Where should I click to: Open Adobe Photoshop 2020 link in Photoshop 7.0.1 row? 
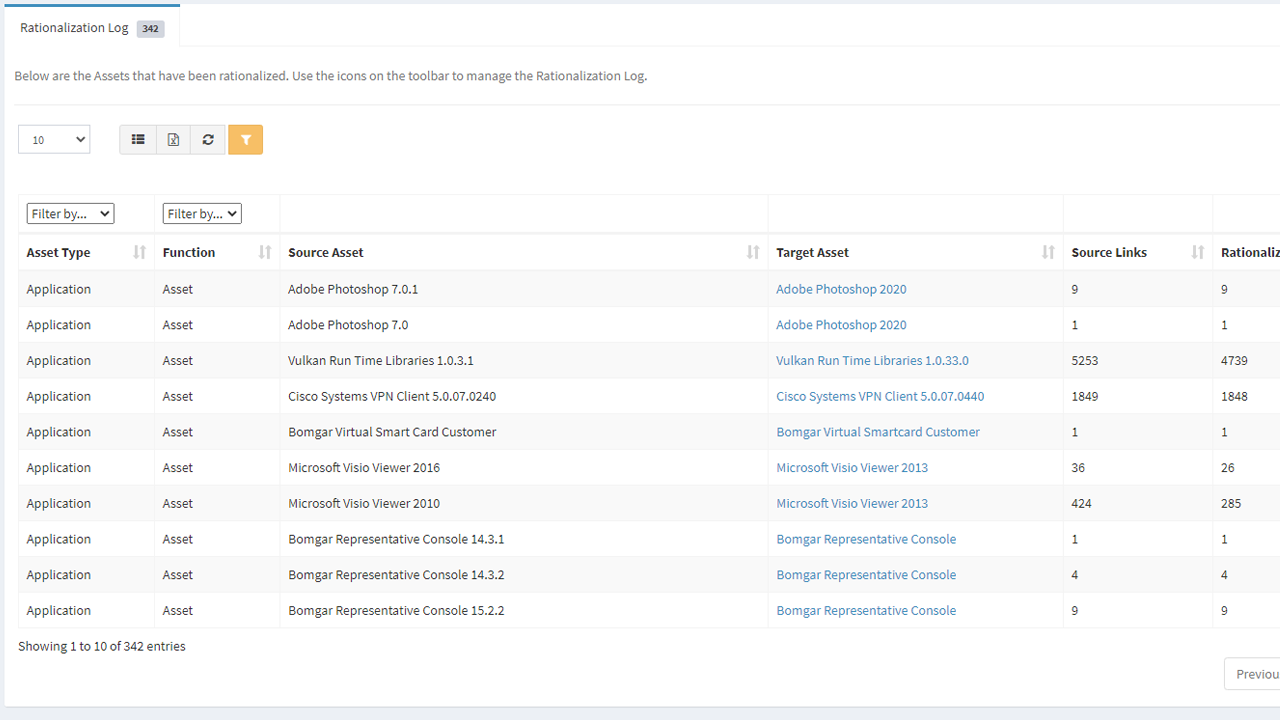click(x=841, y=289)
